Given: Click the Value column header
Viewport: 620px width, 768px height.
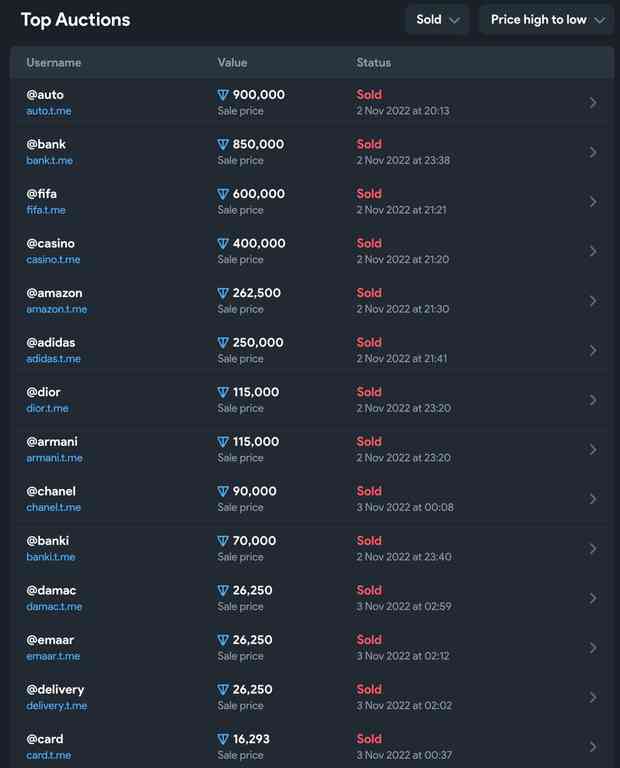Looking at the screenshot, I should [x=232, y=63].
